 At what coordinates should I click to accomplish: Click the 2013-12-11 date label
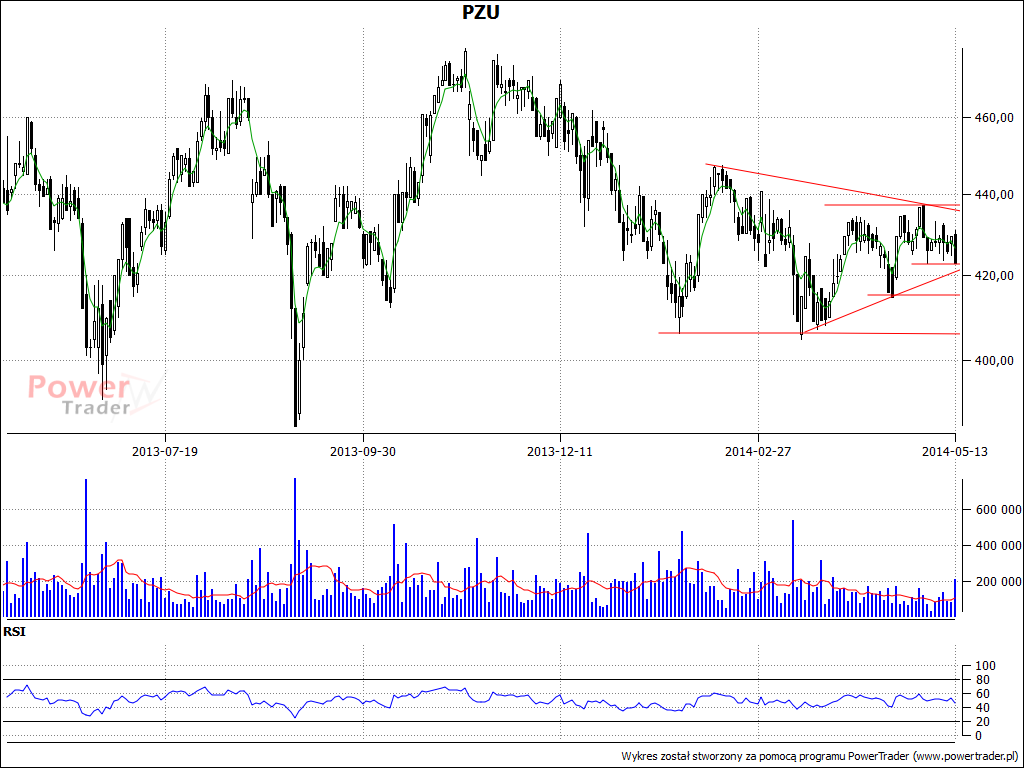[560, 451]
